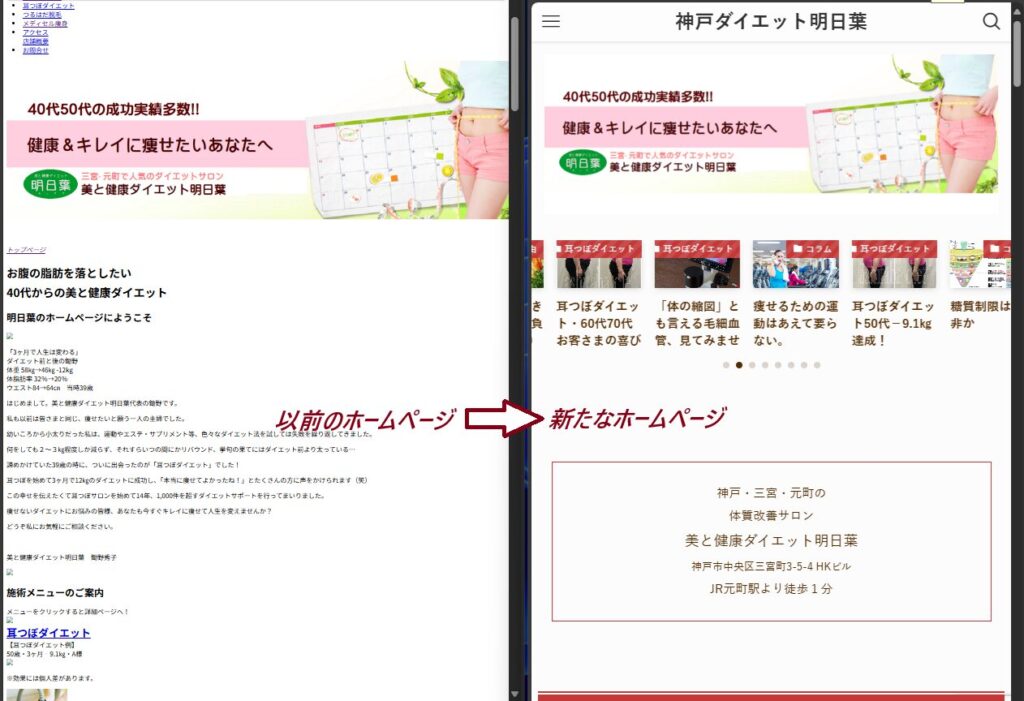The width and height of the screenshot is (1024, 701).
Task: Open the お問合せ navigation link
Action: [35, 50]
